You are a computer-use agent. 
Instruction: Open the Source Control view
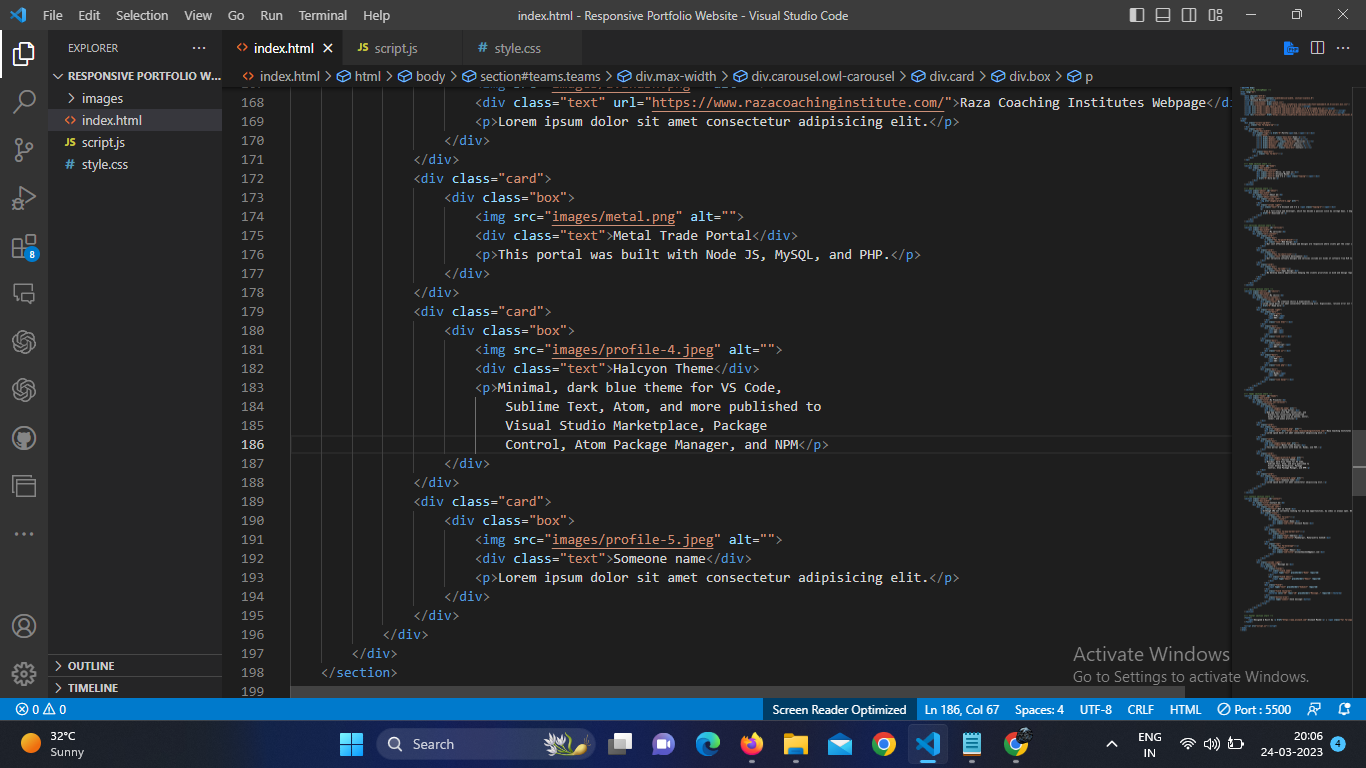coord(24,150)
